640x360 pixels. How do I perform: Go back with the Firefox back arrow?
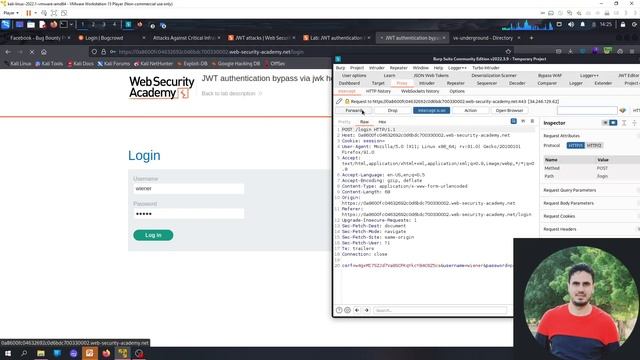[8, 52]
